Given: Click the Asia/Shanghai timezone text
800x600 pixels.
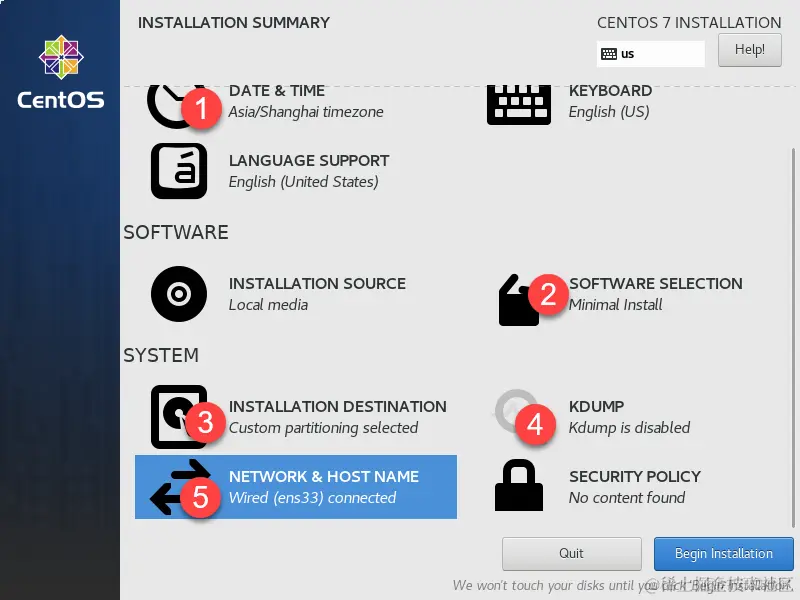Looking at the screenshot, I should click(306, 112).
